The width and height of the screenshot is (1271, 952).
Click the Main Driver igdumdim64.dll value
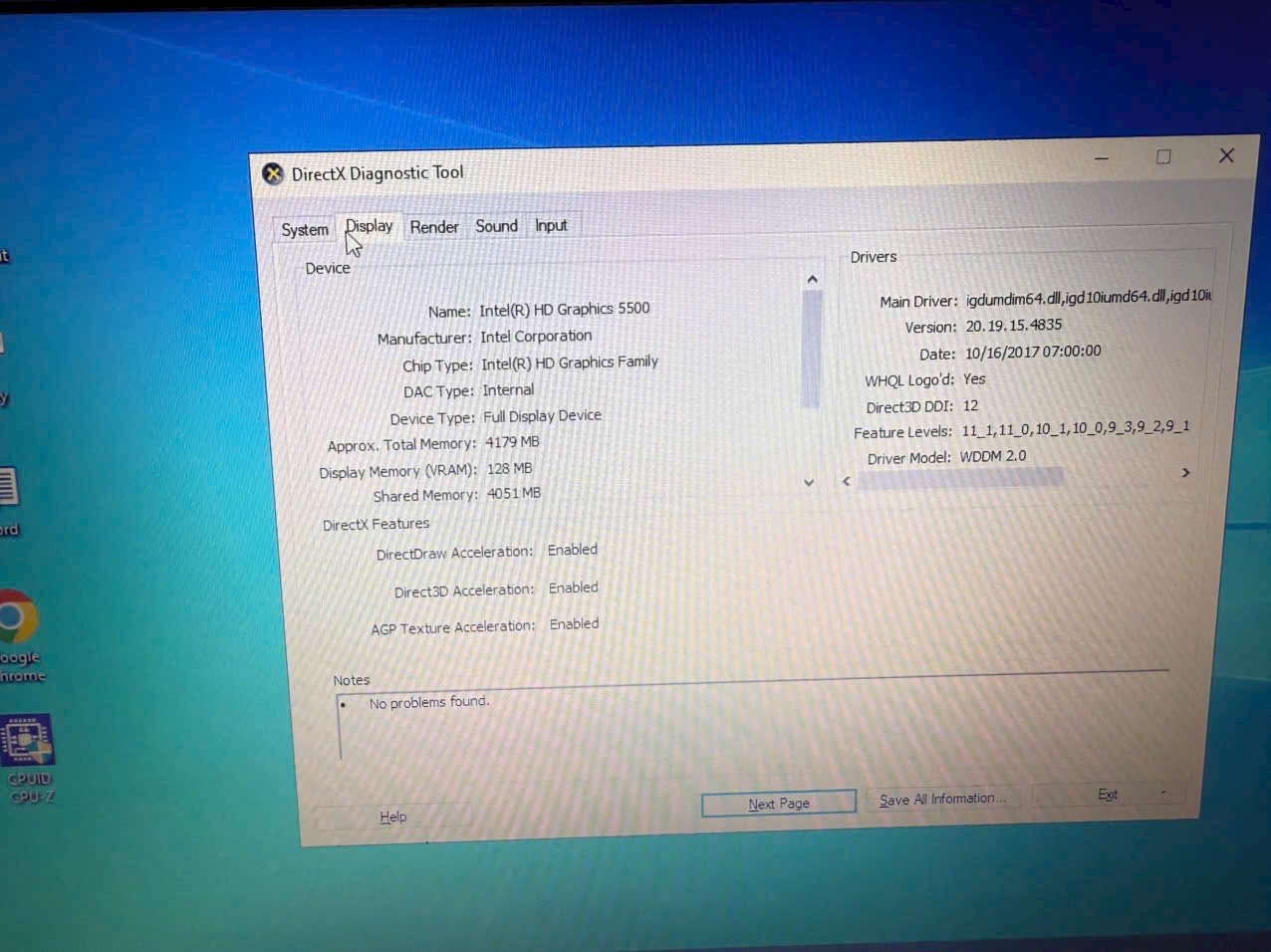(1088, 297)
